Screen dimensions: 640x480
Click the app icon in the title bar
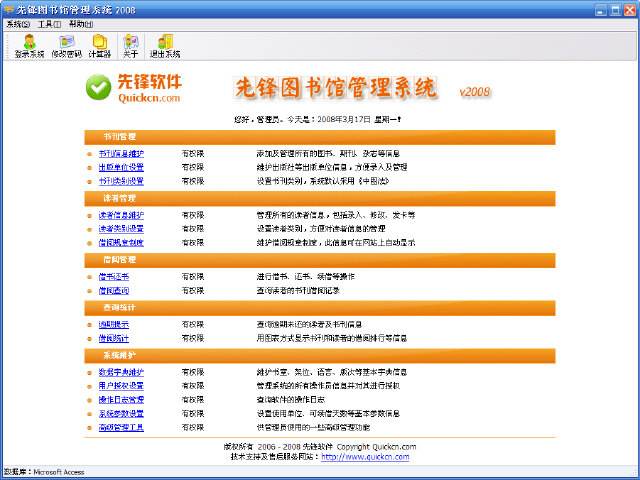(x=8, y=9)
